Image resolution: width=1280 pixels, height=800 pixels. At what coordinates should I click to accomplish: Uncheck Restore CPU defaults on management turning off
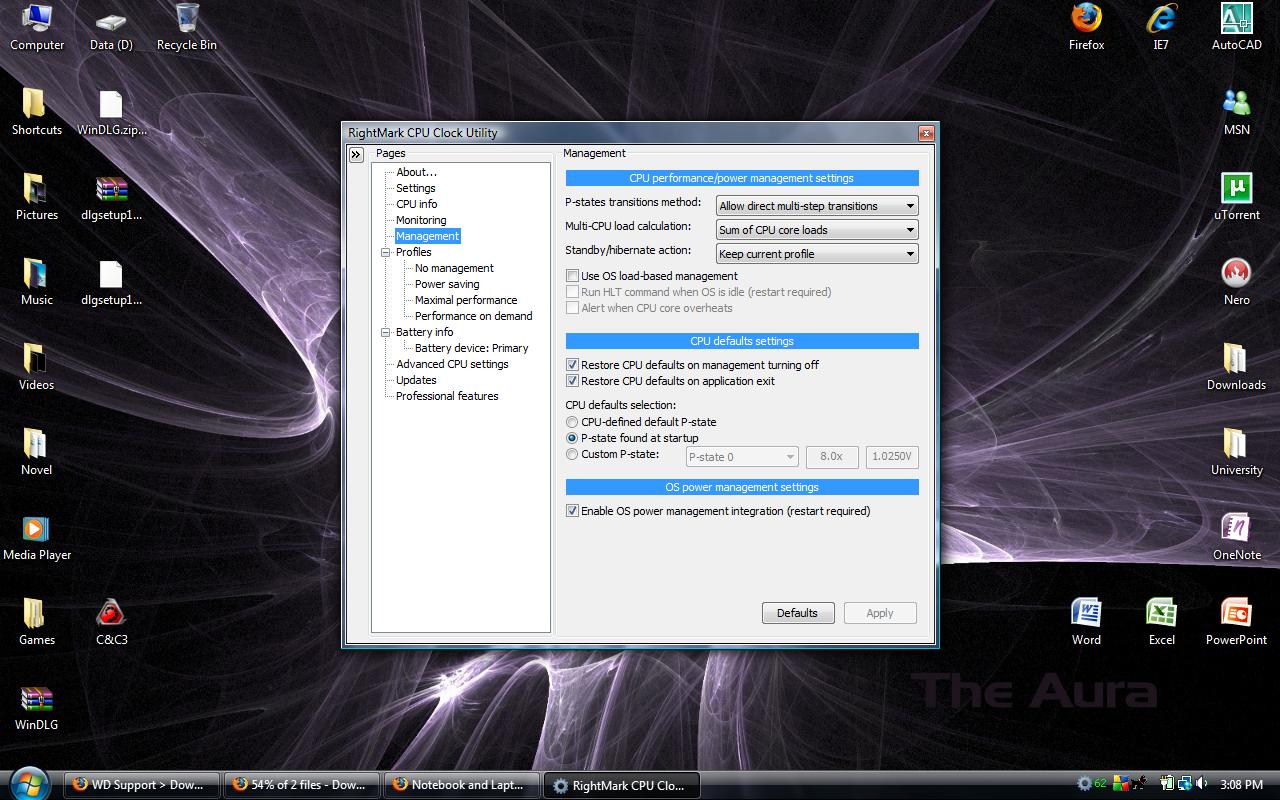[692, 365]
